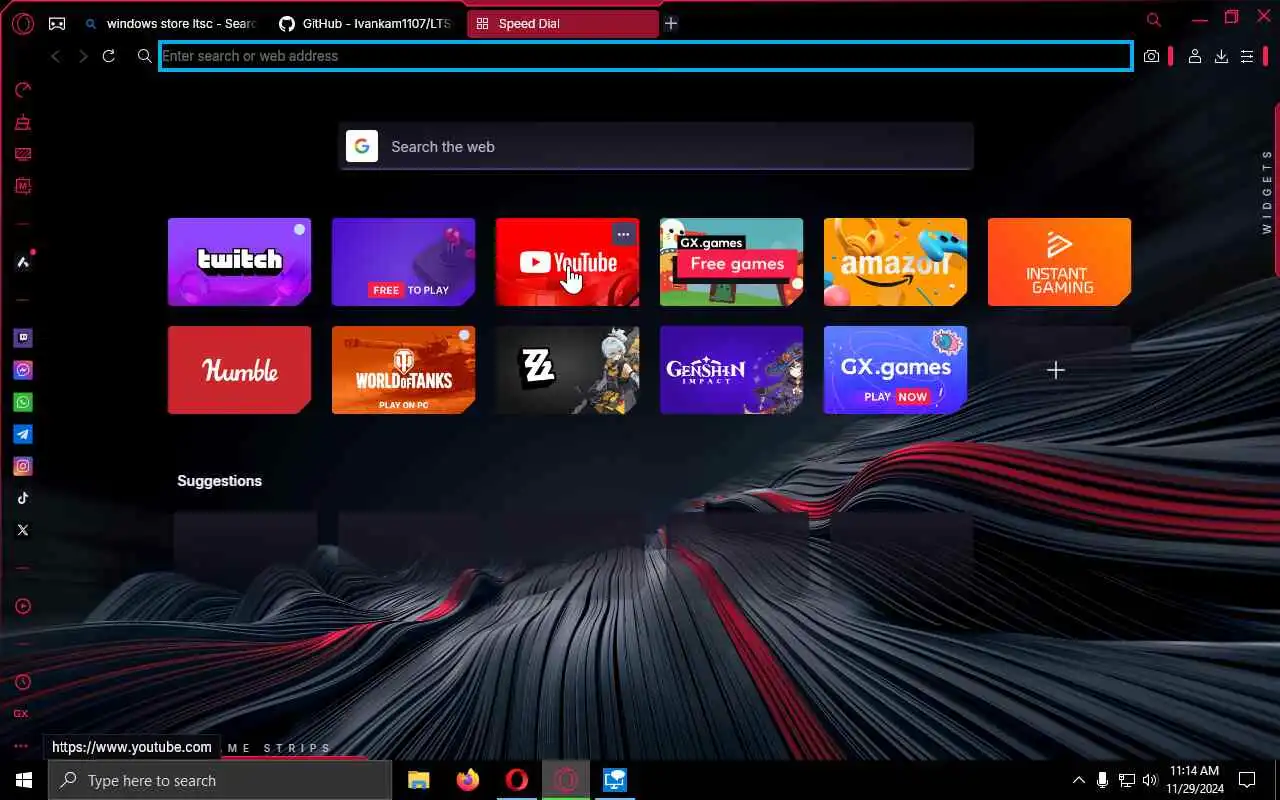Open GX Corner gamepad icon
The width and height of the screenshot is (1280, 800).
click(57, 23)
